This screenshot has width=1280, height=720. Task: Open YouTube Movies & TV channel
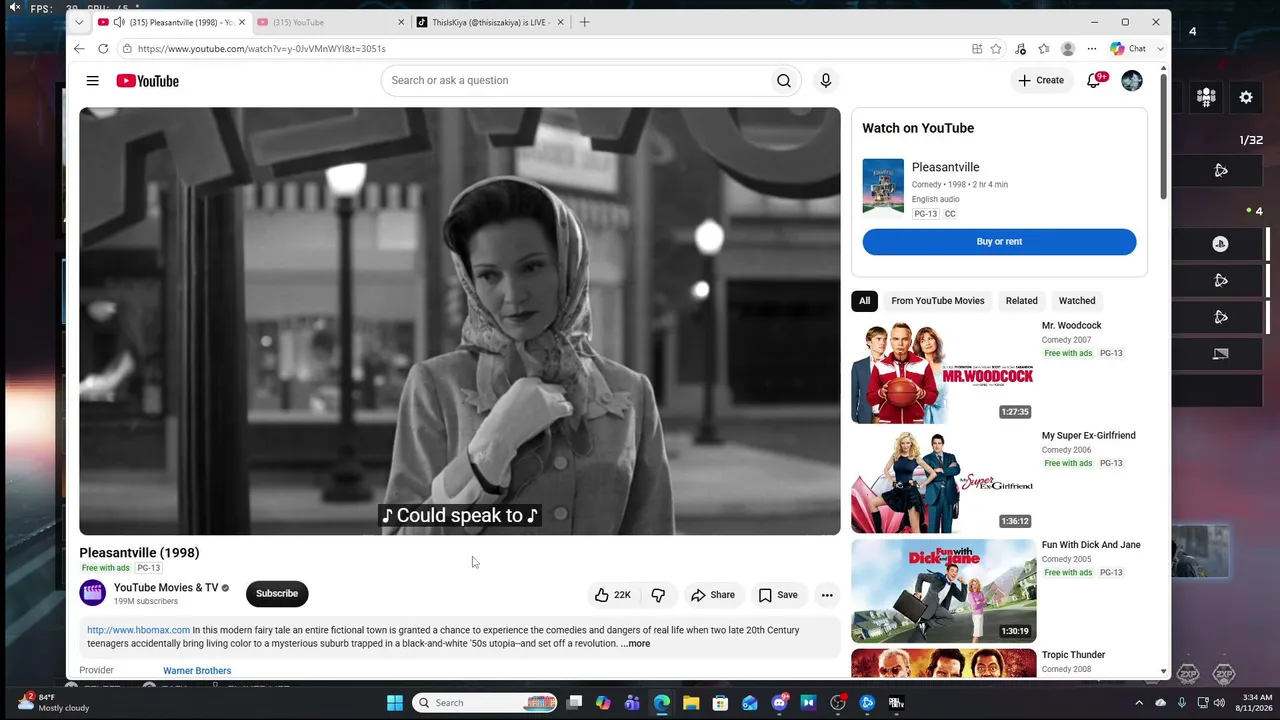166,588
